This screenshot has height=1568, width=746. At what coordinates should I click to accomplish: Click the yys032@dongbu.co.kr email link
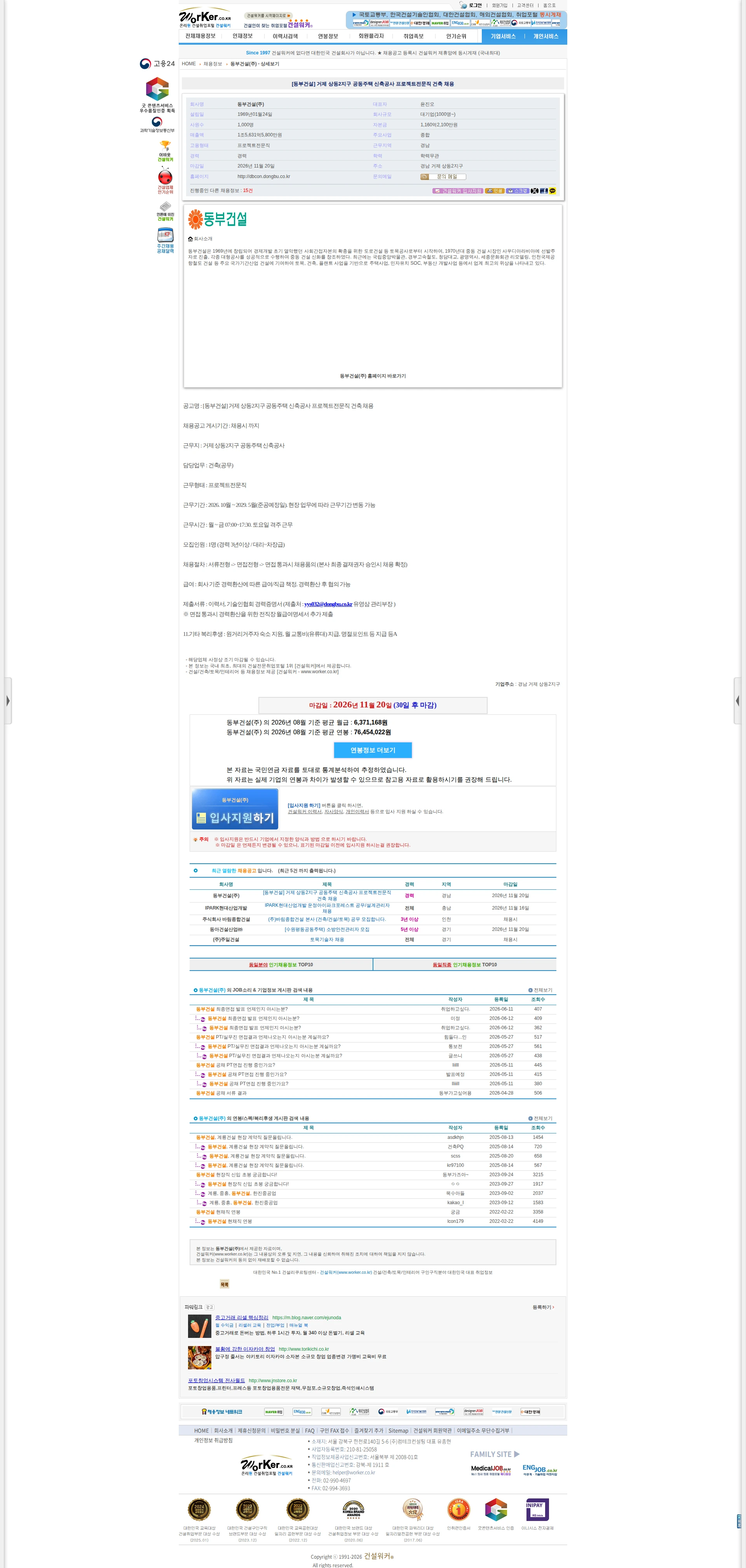tap(328, 604)
